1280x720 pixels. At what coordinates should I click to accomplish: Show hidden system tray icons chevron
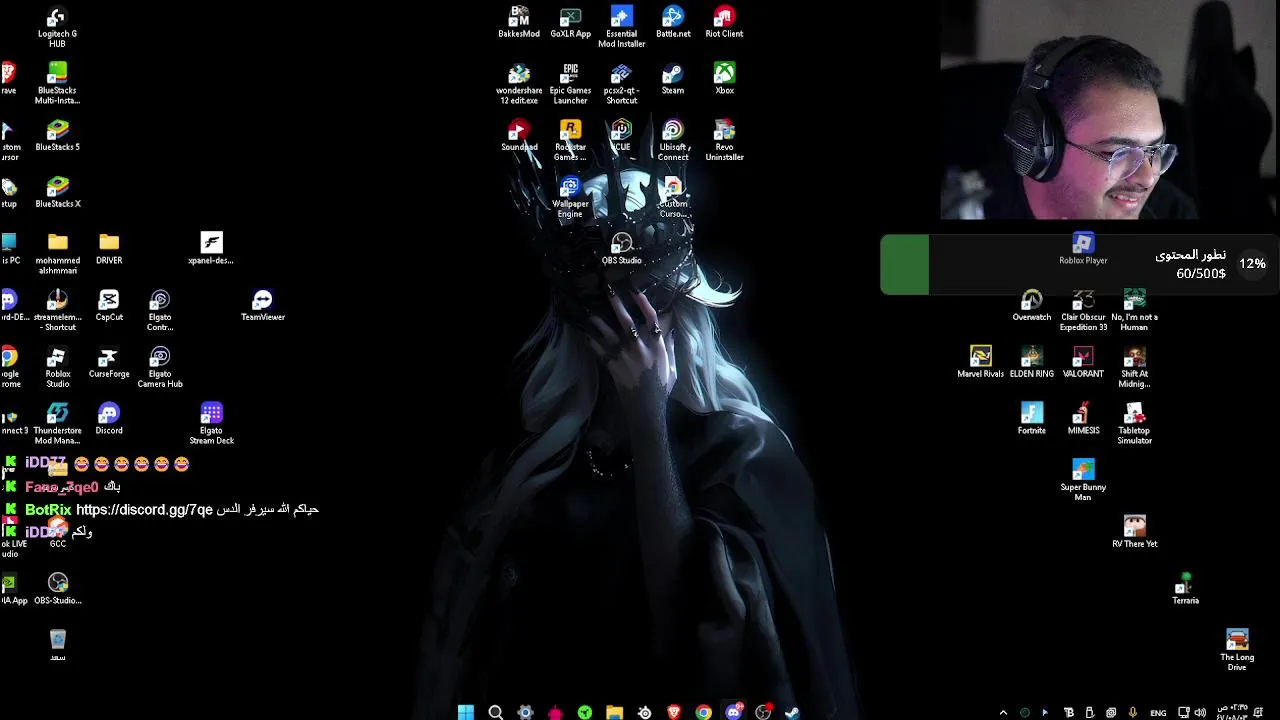1003,713
